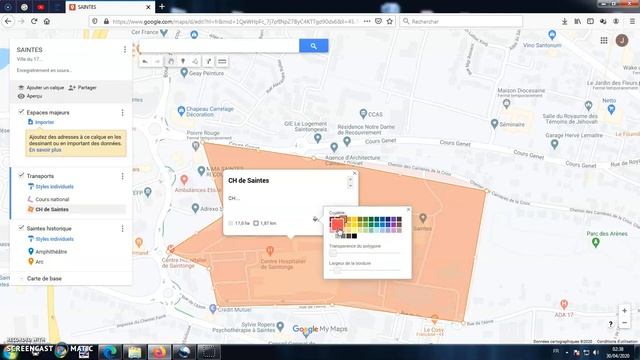
Task: Click the browser Home button
Action: tap(47, 21)
